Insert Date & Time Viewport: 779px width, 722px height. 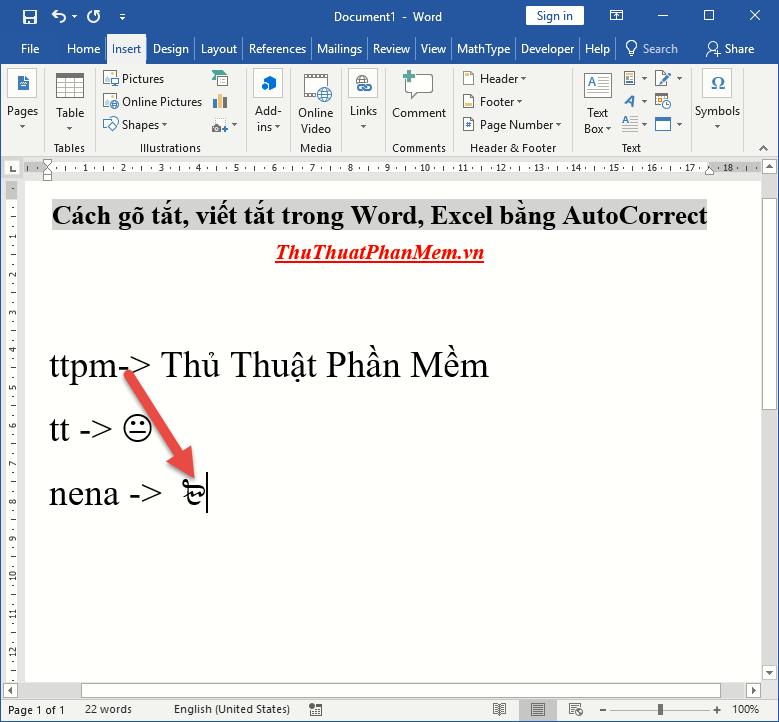pyautogui.click(x=663, y=101)
